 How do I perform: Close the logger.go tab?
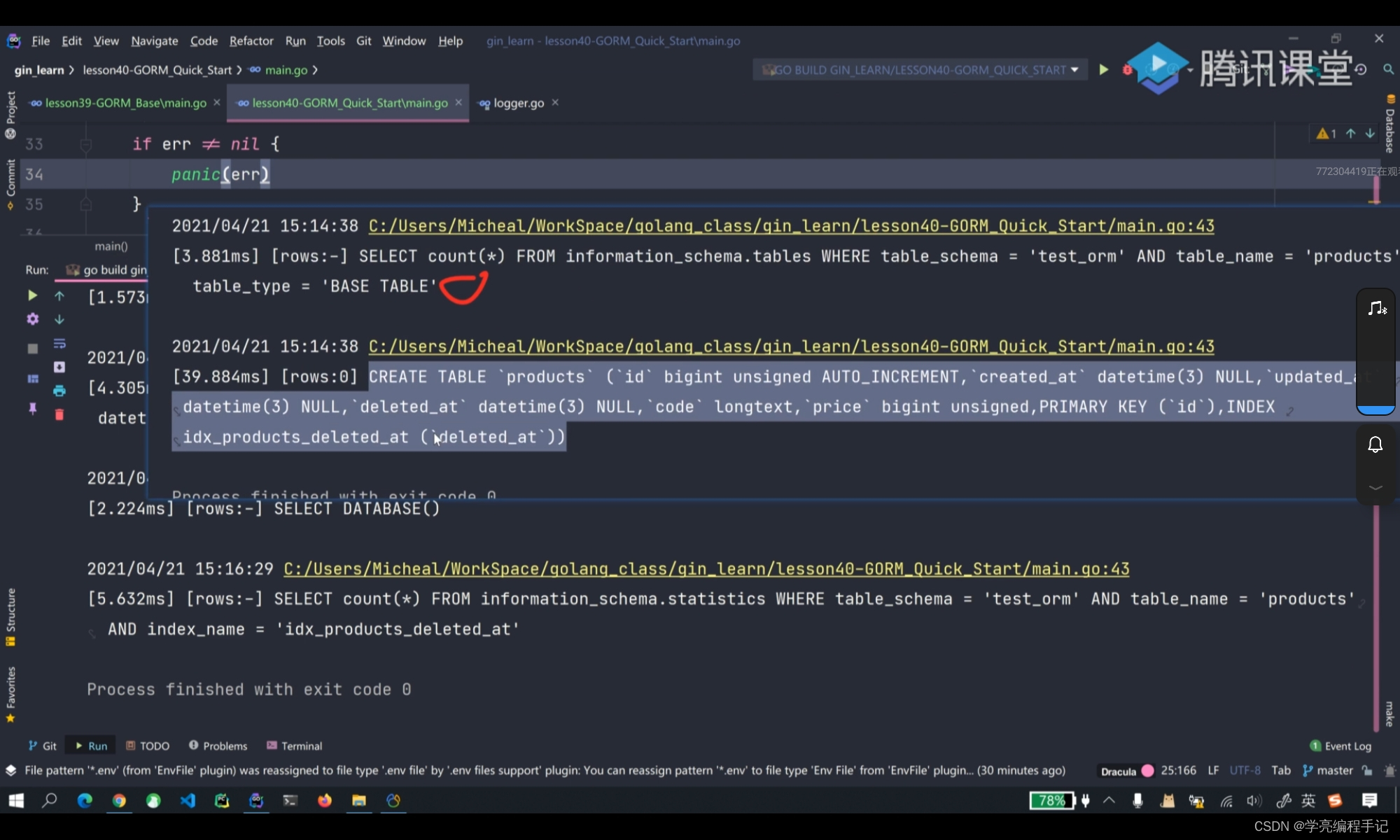(555, 102)
